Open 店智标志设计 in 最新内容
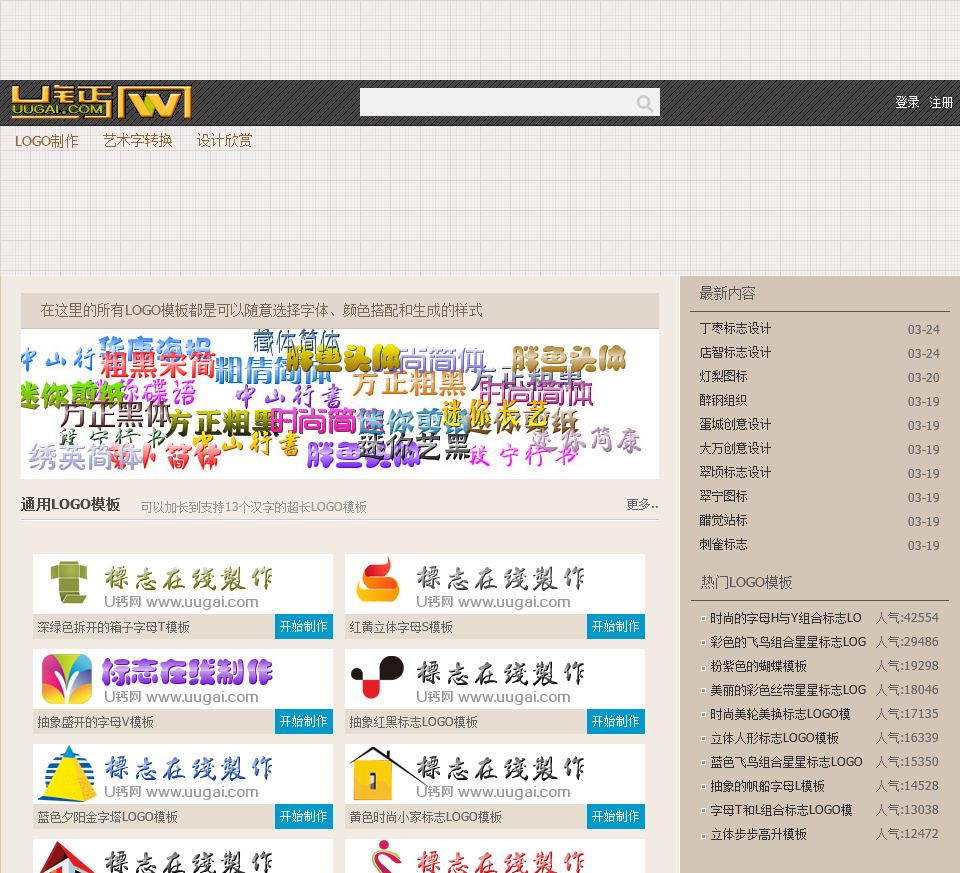Viewport: 960px width, 873px height. [735, 353]
